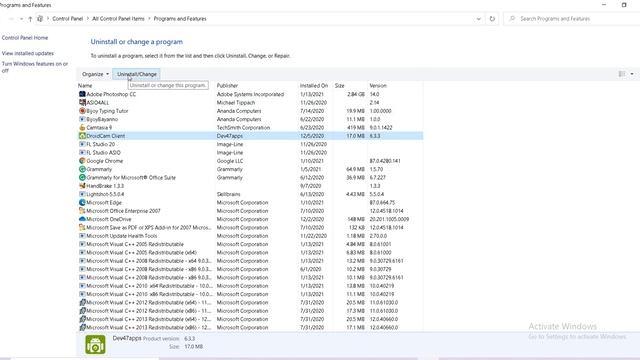Screen dimensions: 640x360
Task: Click the FL Studio 20 icon
Action: tap(82, 144)
